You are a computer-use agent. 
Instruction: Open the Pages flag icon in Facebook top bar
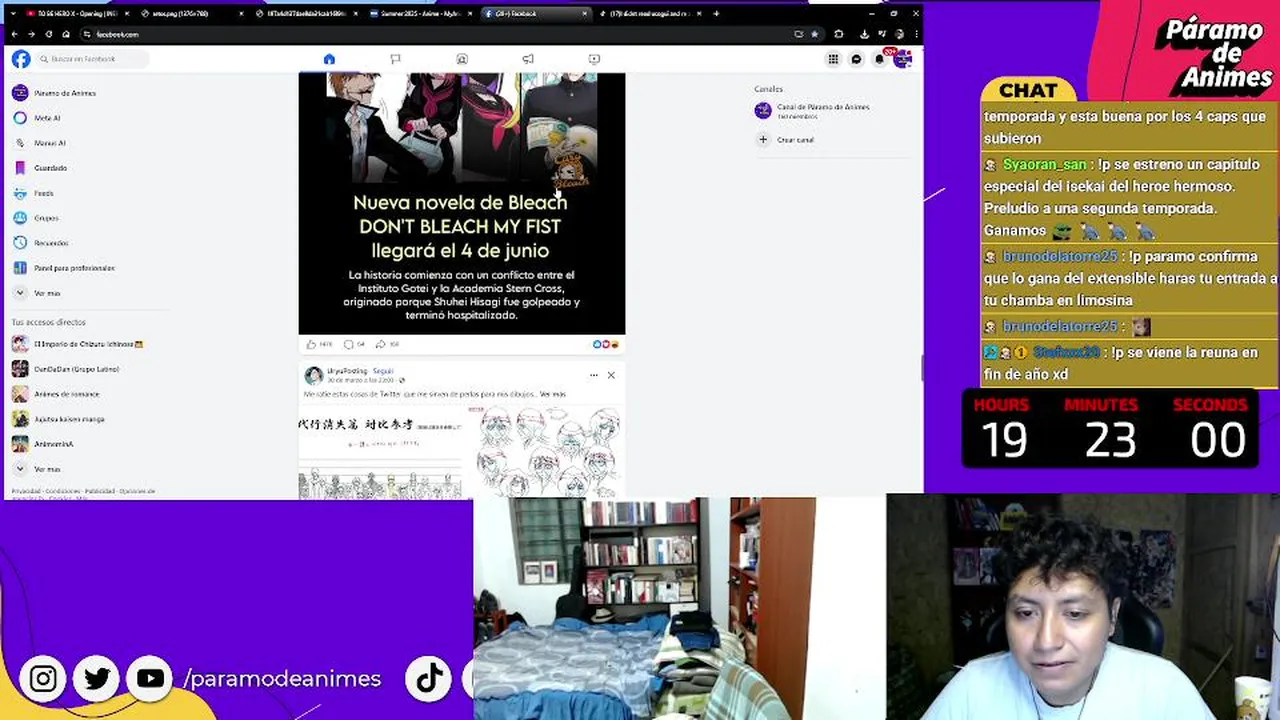tap(395, 59)
